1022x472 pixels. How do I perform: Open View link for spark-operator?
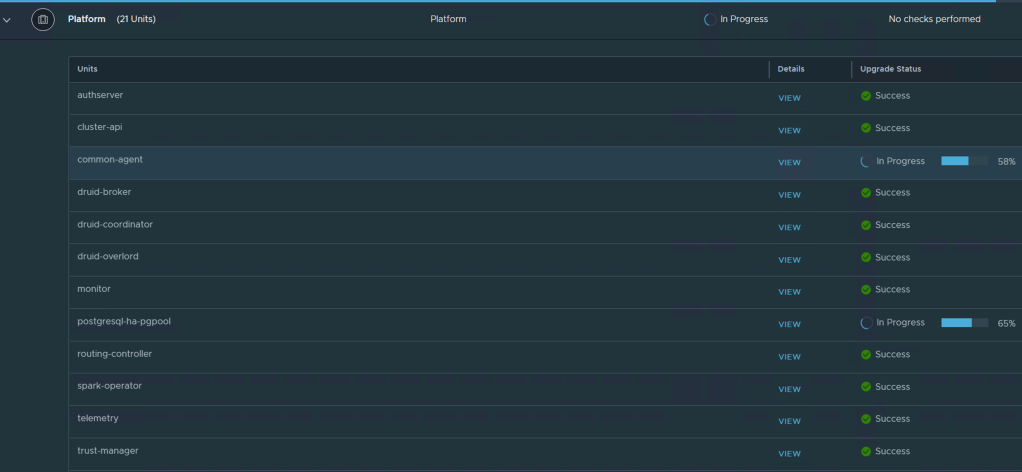pyautogui.click(x=789, y=389)
